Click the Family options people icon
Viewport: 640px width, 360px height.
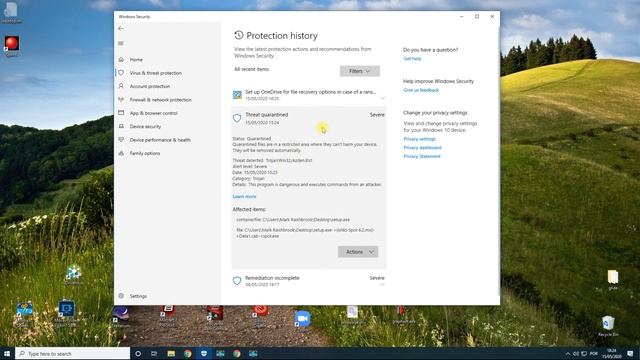(x=121, y=153)
